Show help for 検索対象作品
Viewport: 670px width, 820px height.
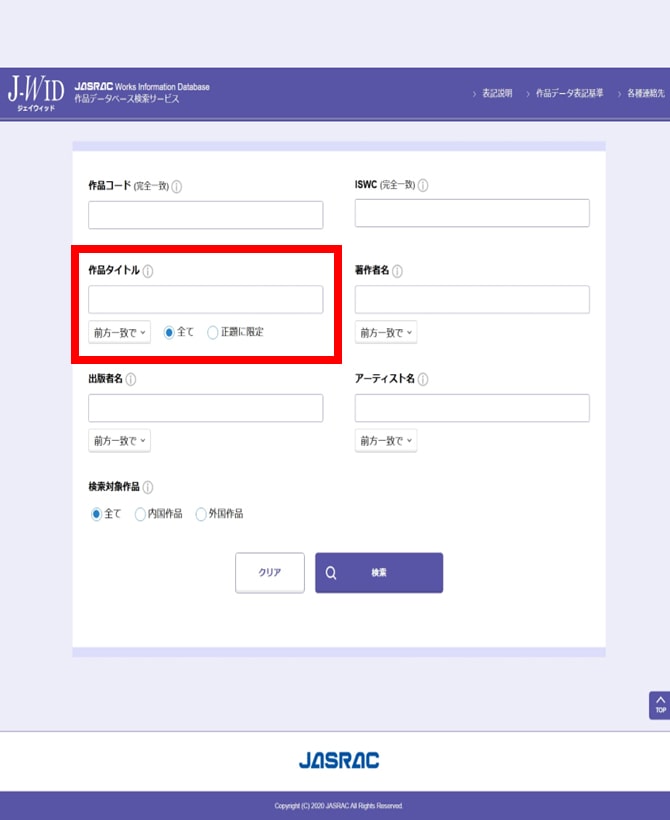[148, 487]
